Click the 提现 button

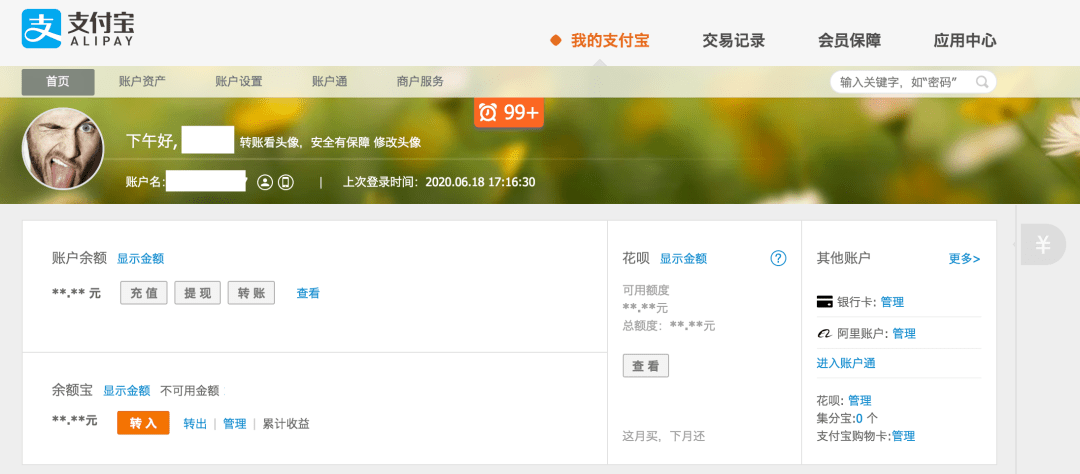coord(198,293)
